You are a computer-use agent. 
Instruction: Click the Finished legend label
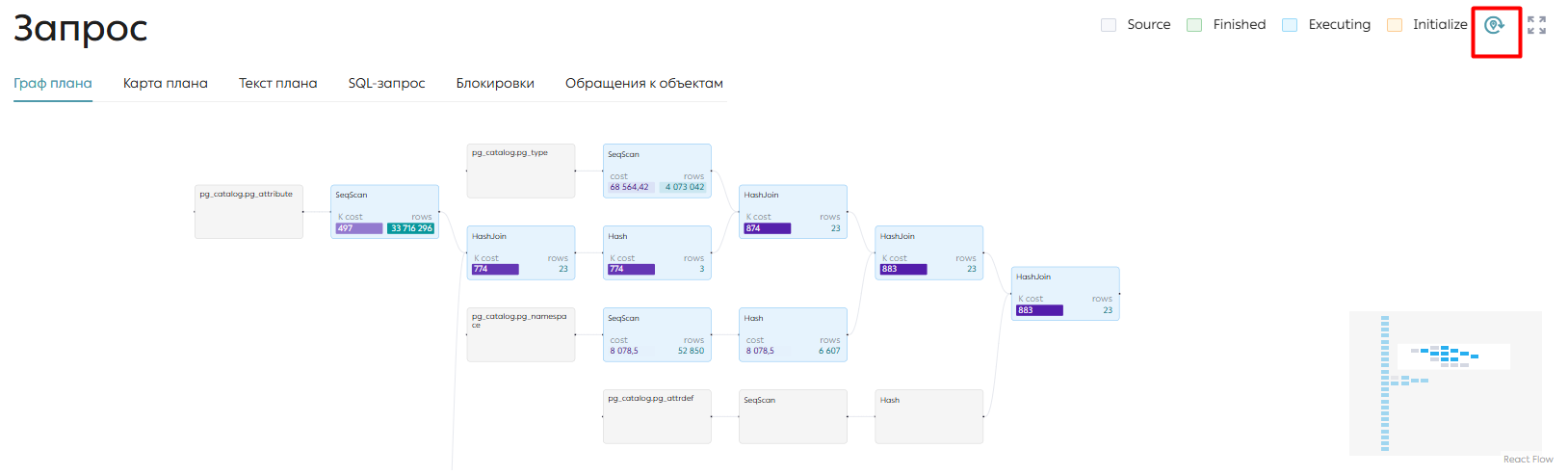1240,25
